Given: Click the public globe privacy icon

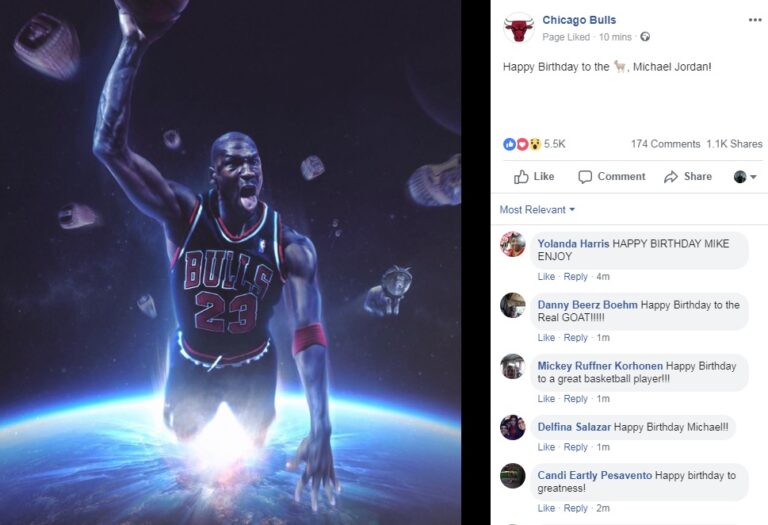Looking at the screenshot, I should point(645,37).
